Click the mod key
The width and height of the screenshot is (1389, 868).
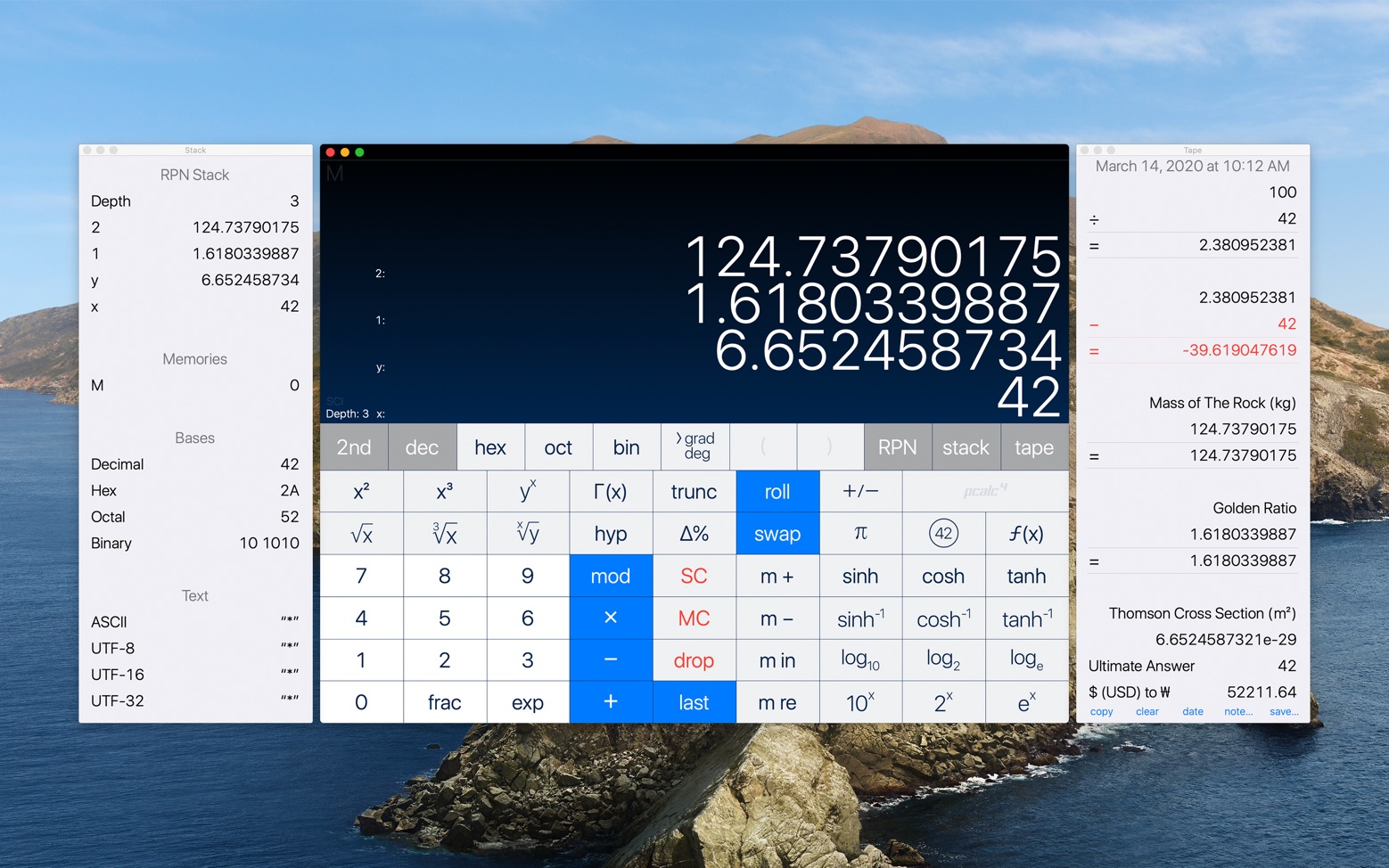(x=611, y=576)
